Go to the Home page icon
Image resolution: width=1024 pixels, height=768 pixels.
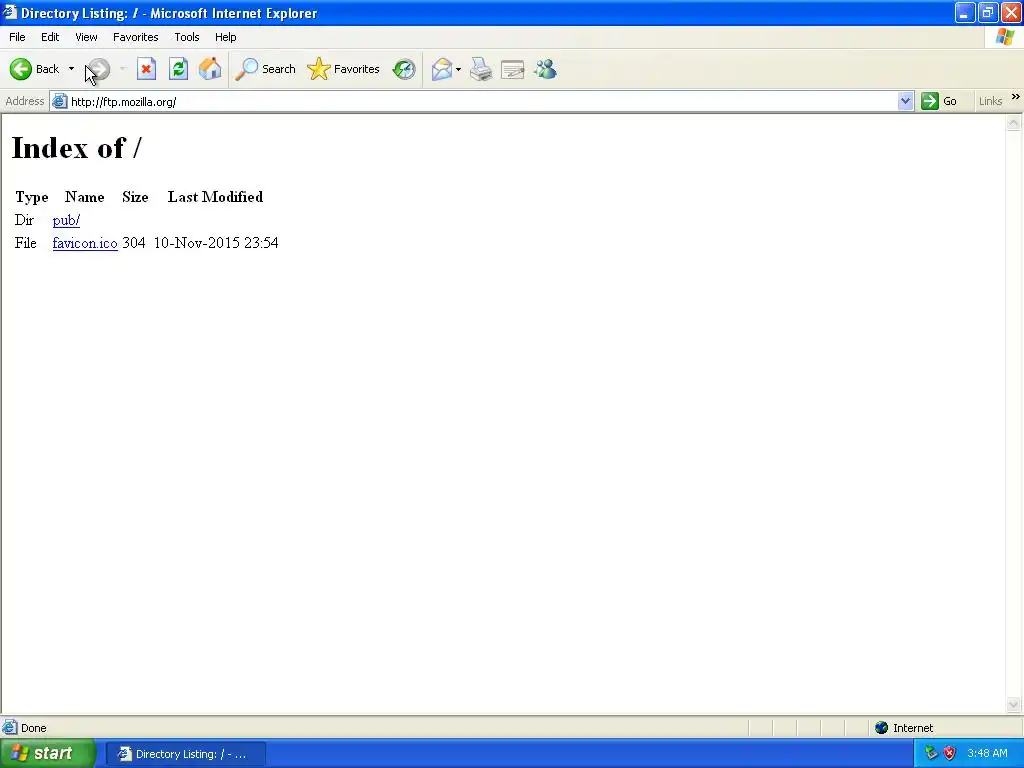tap(210, 69)
